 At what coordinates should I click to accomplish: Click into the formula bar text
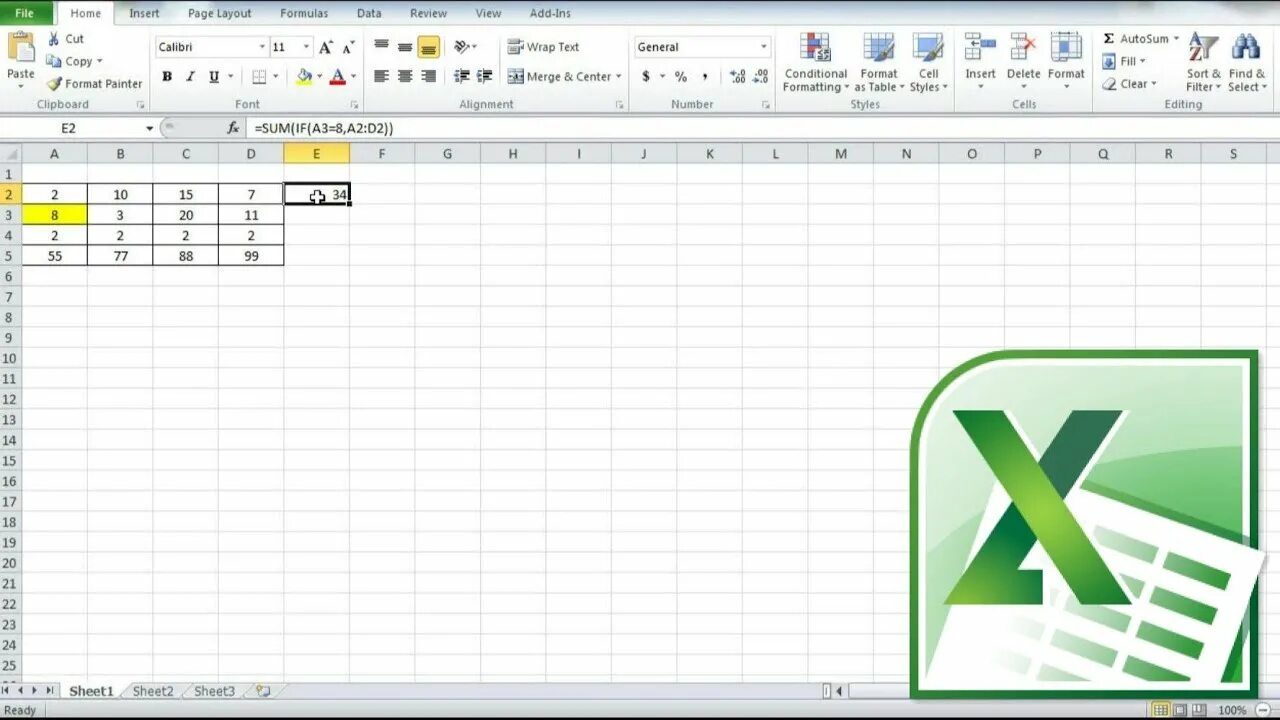click(x=323, y=128)
